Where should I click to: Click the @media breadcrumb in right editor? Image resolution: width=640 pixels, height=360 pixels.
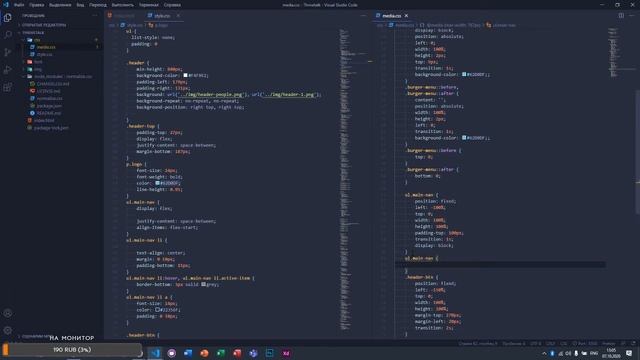coord(450,25)
